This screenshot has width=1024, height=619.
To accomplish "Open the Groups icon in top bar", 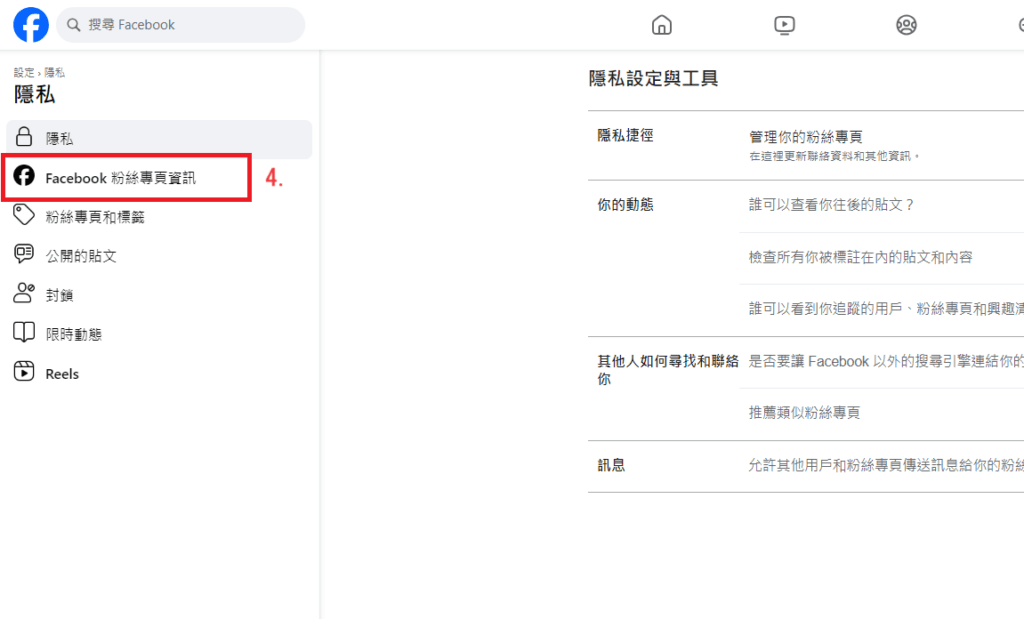I will [x=907, y=25].
